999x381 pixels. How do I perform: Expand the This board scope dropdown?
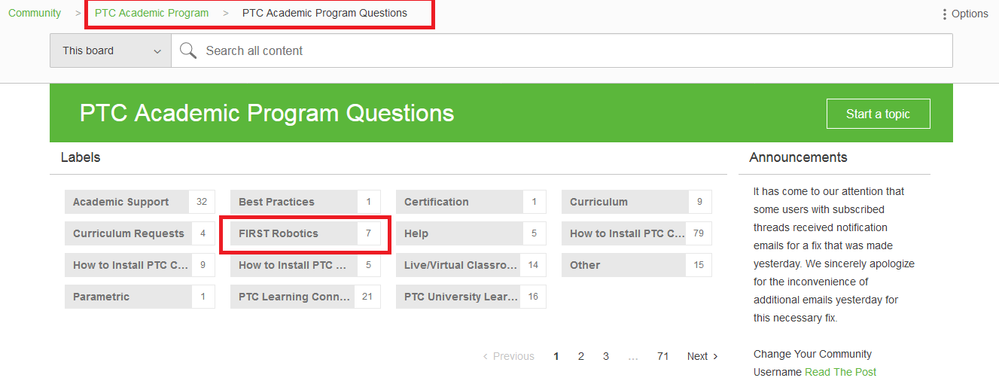[x=111, y=51]
